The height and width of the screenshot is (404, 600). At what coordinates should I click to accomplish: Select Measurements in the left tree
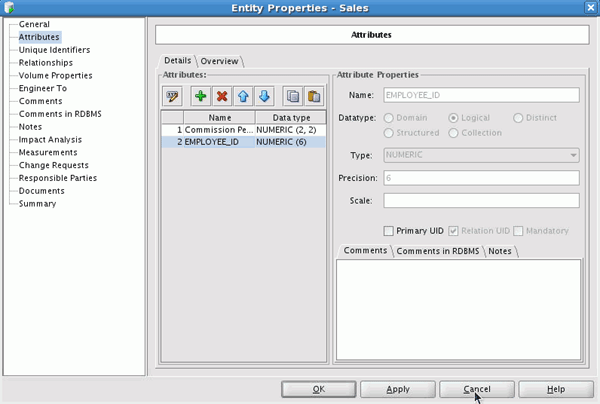pos(48,152)
